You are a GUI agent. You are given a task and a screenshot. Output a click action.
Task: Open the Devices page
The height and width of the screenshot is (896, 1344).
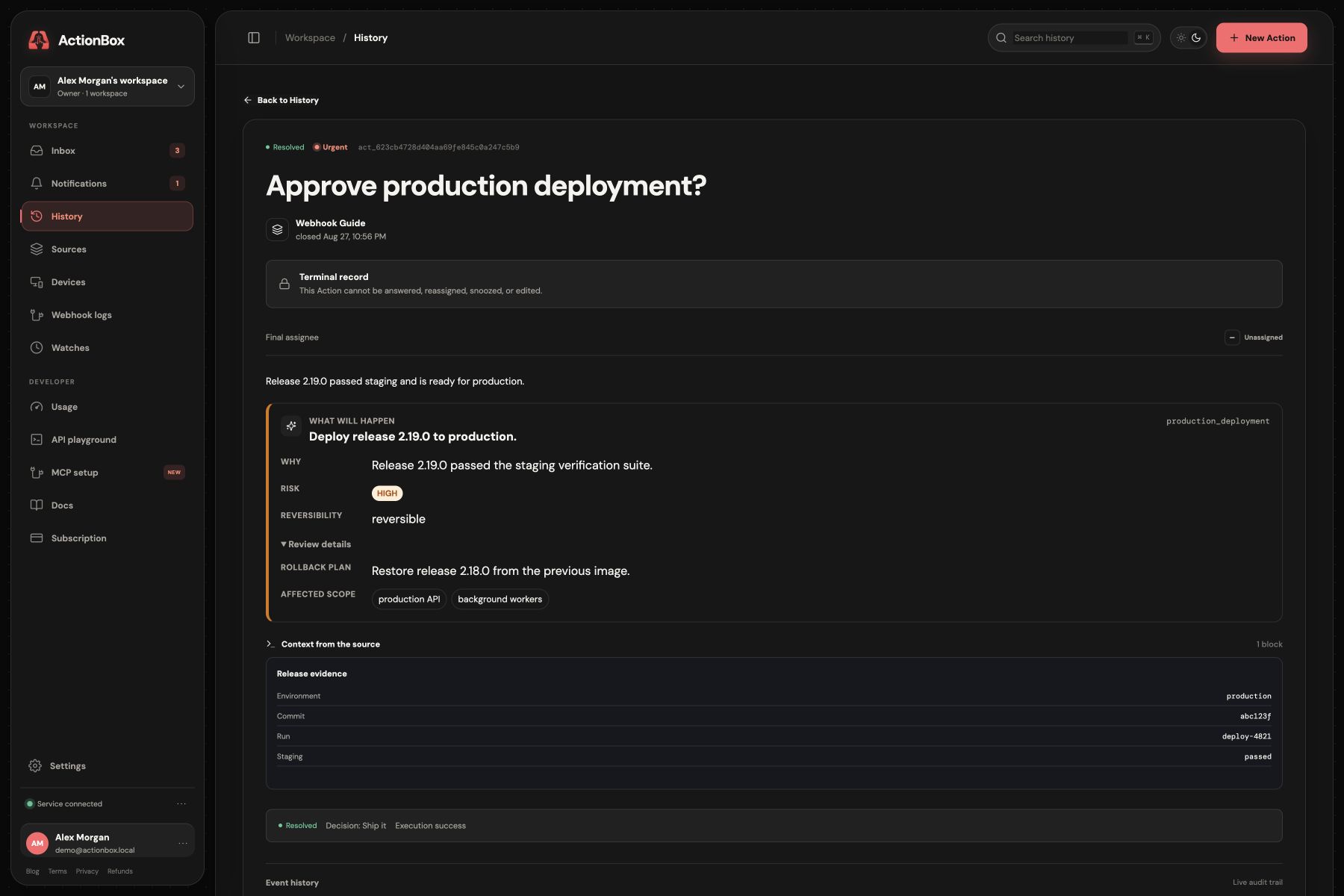[x=107, y=282]
